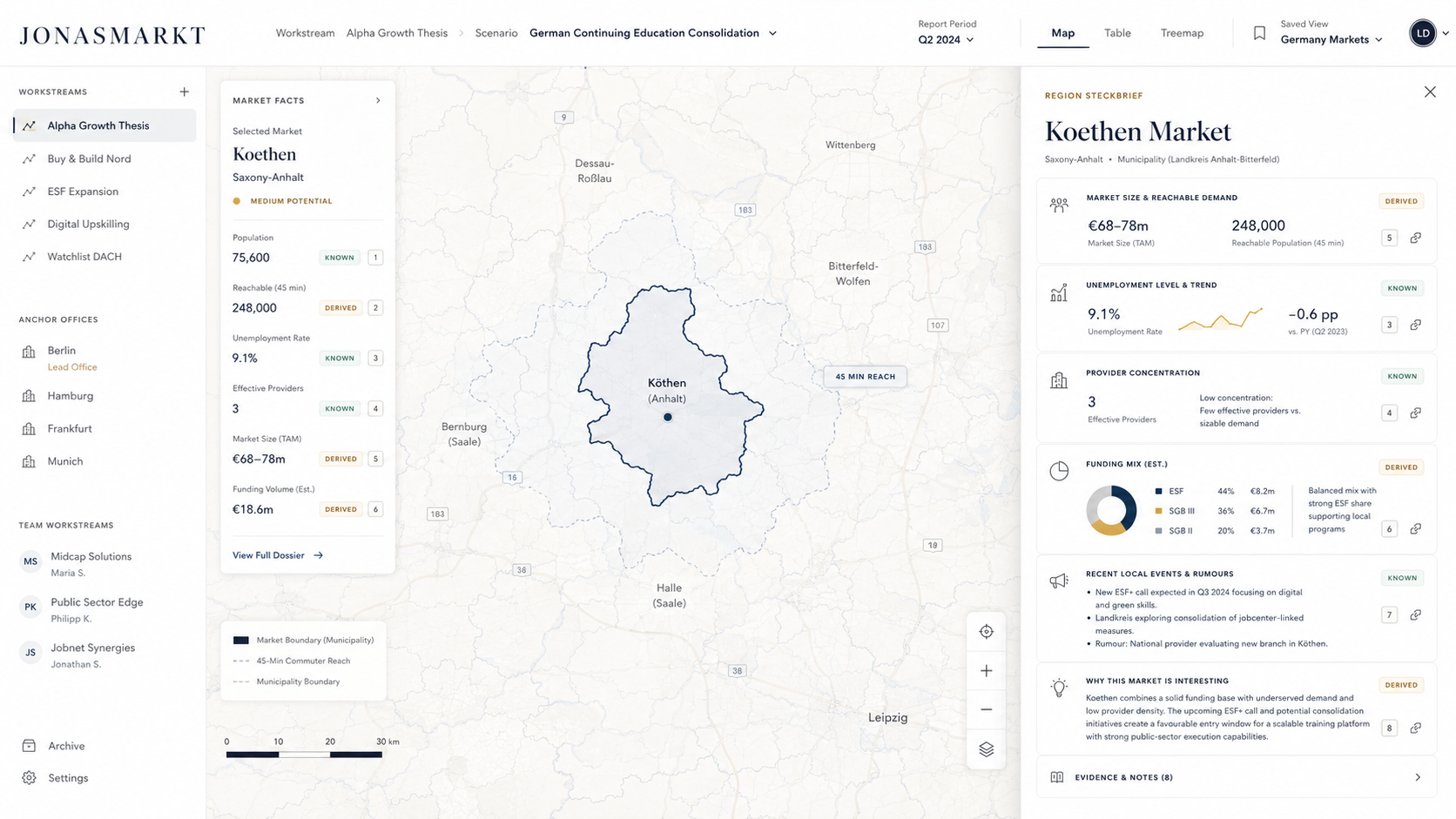Expand the Evidence & Notes (8) section

tap(1237, 777)
